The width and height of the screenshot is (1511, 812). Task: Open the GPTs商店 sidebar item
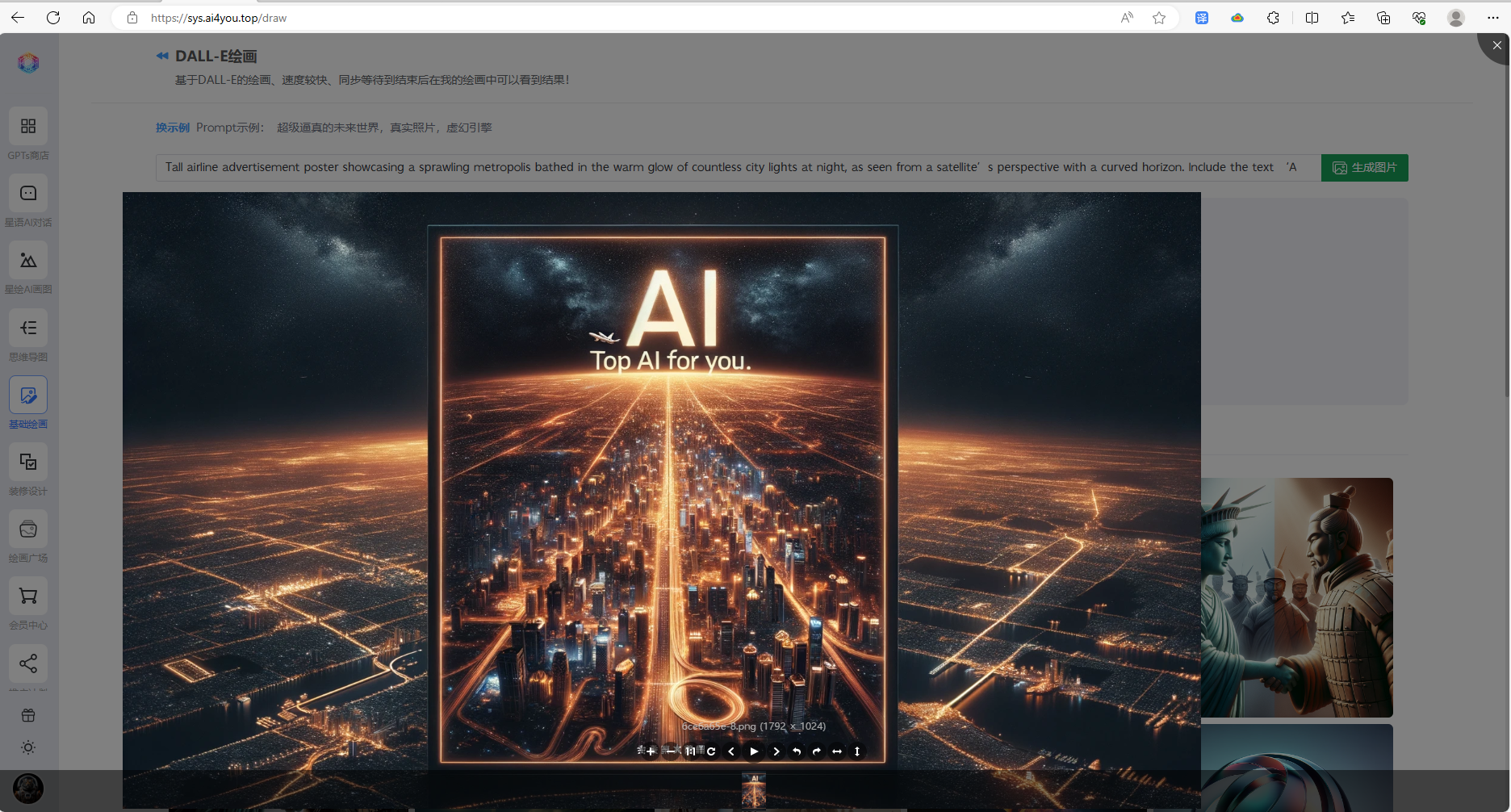click(x=28, y=134)
